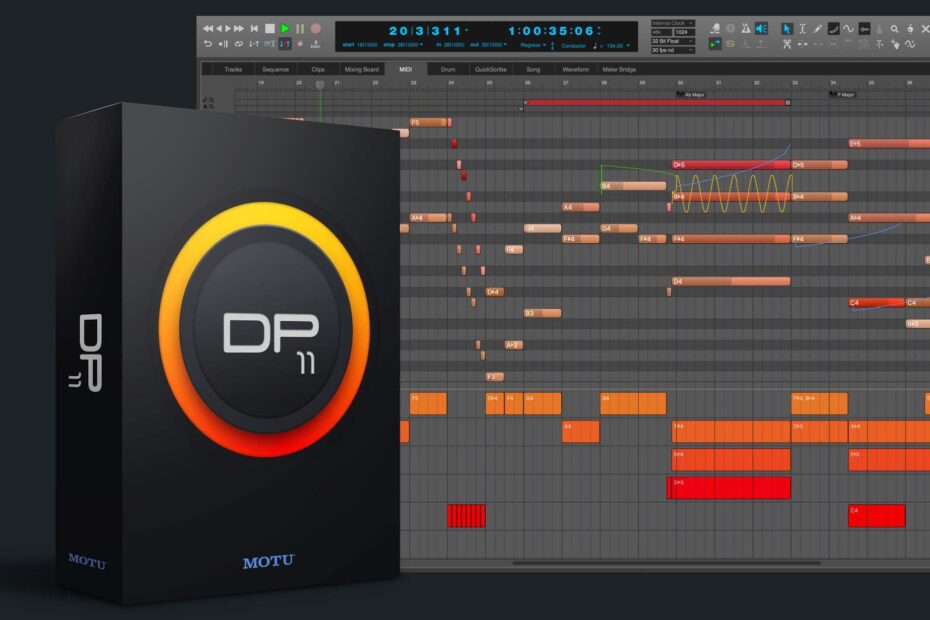Select the B3 note in piano roll

[542, 313]
